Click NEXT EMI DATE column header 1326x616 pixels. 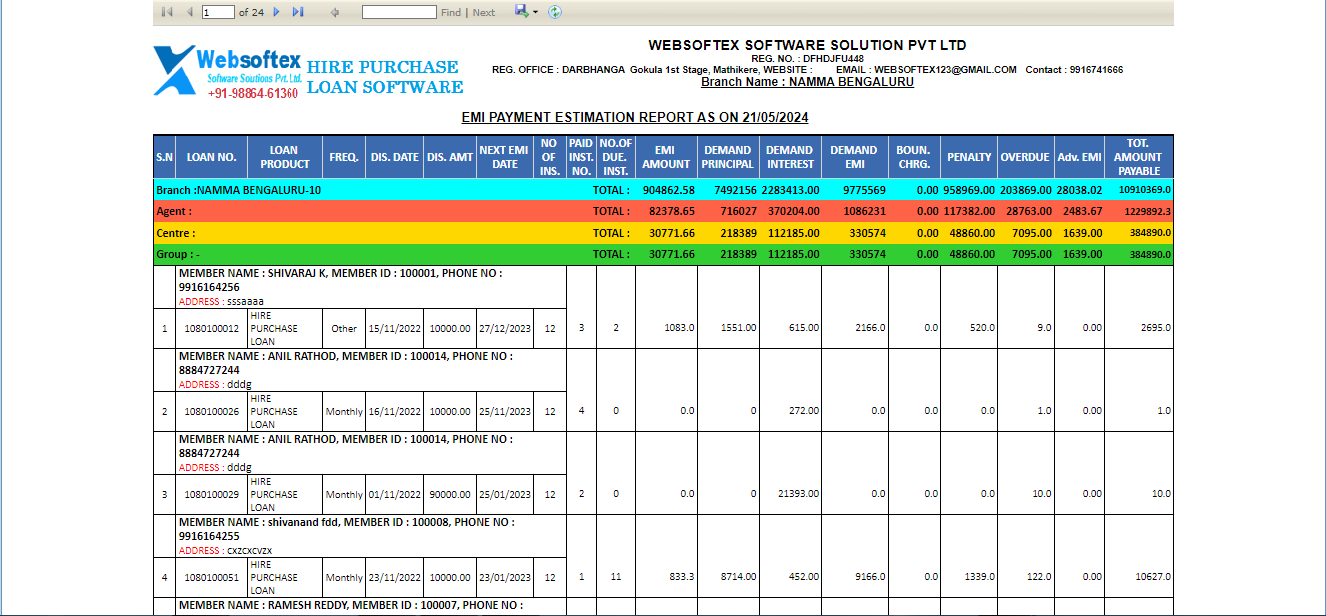click(505, 157)
